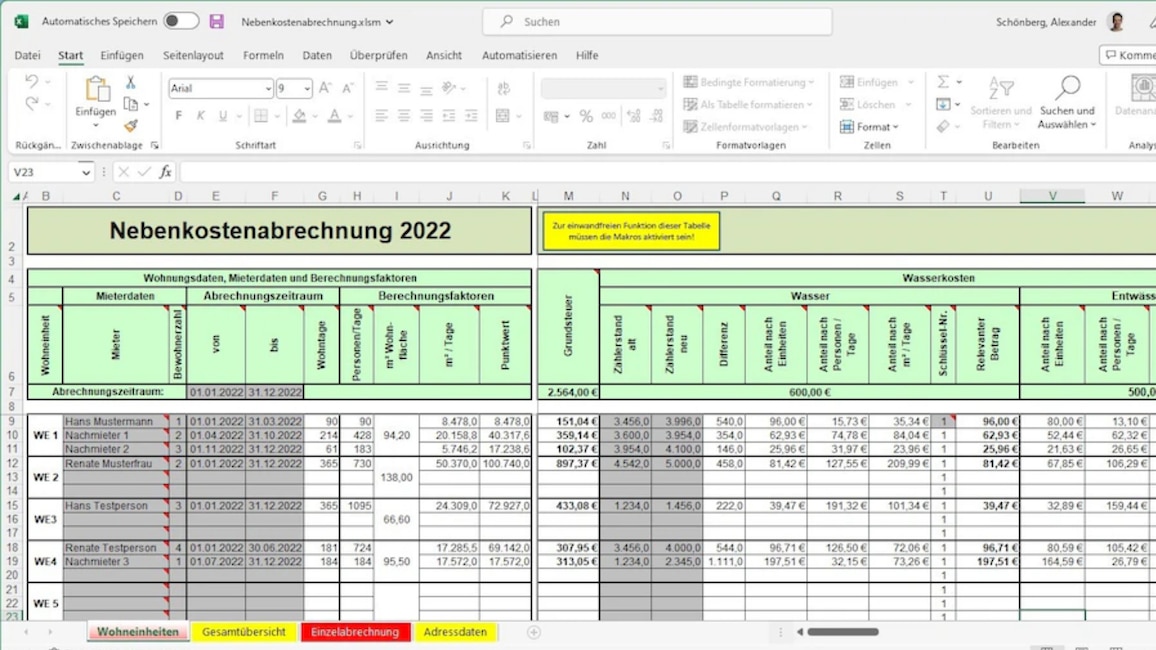Select the Kursiv (italic) icon
Viewport: 1156px width, 650px height.
point(201,114)
